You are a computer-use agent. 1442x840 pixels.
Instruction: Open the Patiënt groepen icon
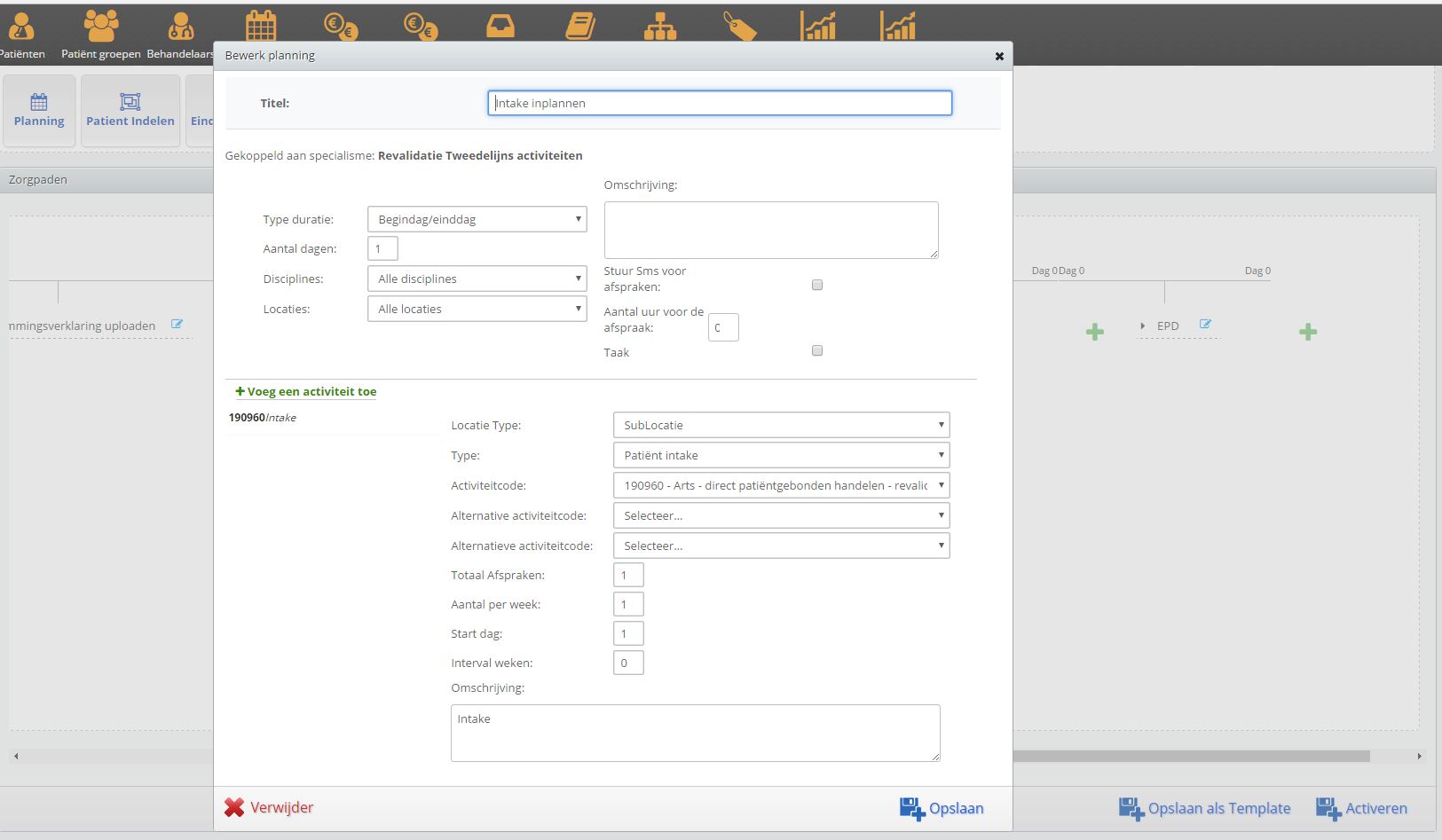100,27
